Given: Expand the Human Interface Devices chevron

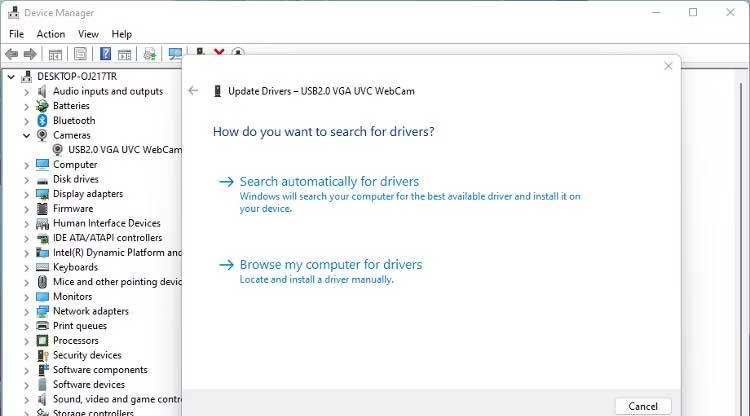Looking at the screenshot, I should click(x=26, y=224).
